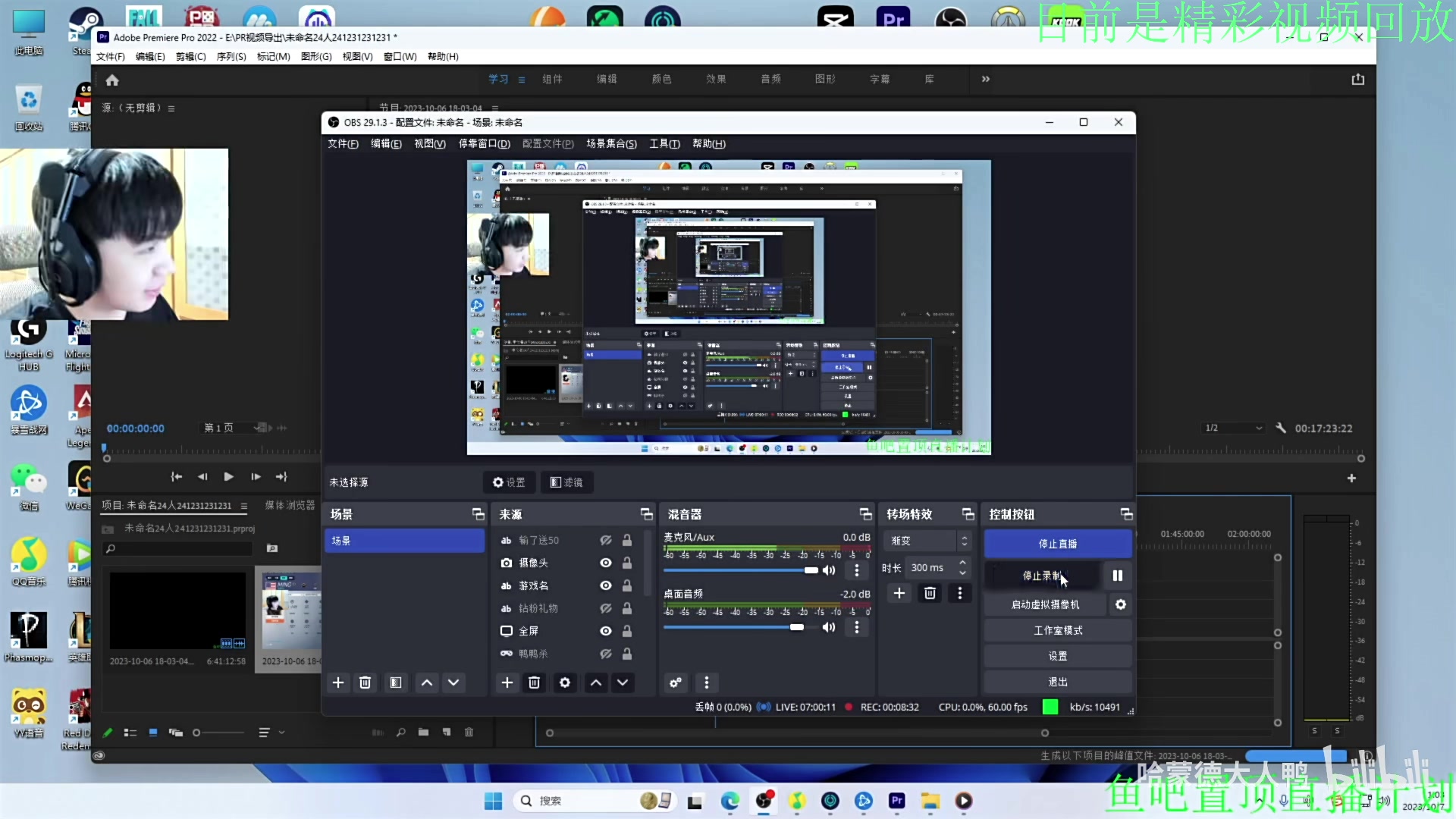Viewport: 1456px width, 819px height.
Task: Click 退出 button in OBS controls
Action: pos(1058,682)
